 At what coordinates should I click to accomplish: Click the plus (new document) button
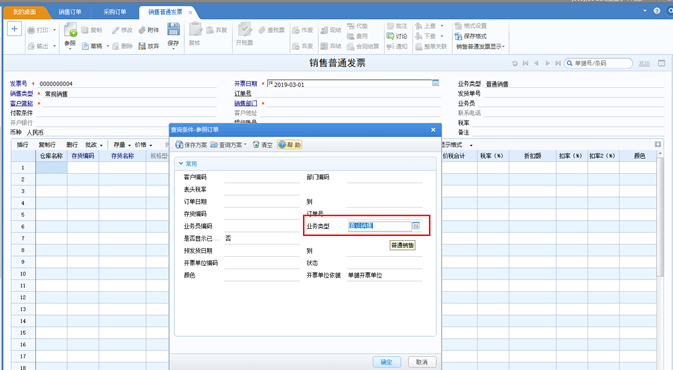(14, 29)
